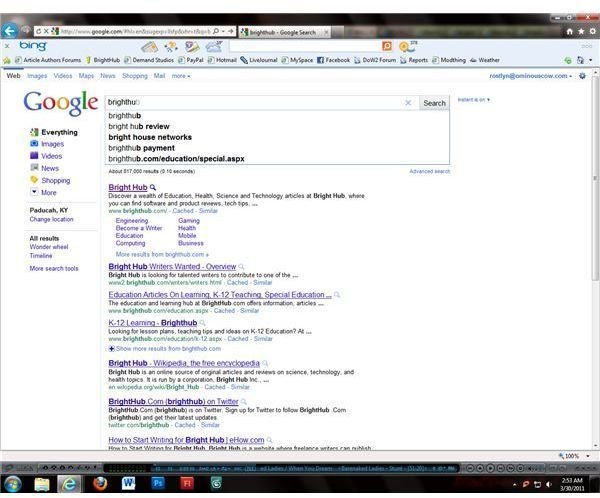The width and height of the screenshot is (600, 498).
Task: Choose suggestion 'bright hub review'
Action: point(139,126)
